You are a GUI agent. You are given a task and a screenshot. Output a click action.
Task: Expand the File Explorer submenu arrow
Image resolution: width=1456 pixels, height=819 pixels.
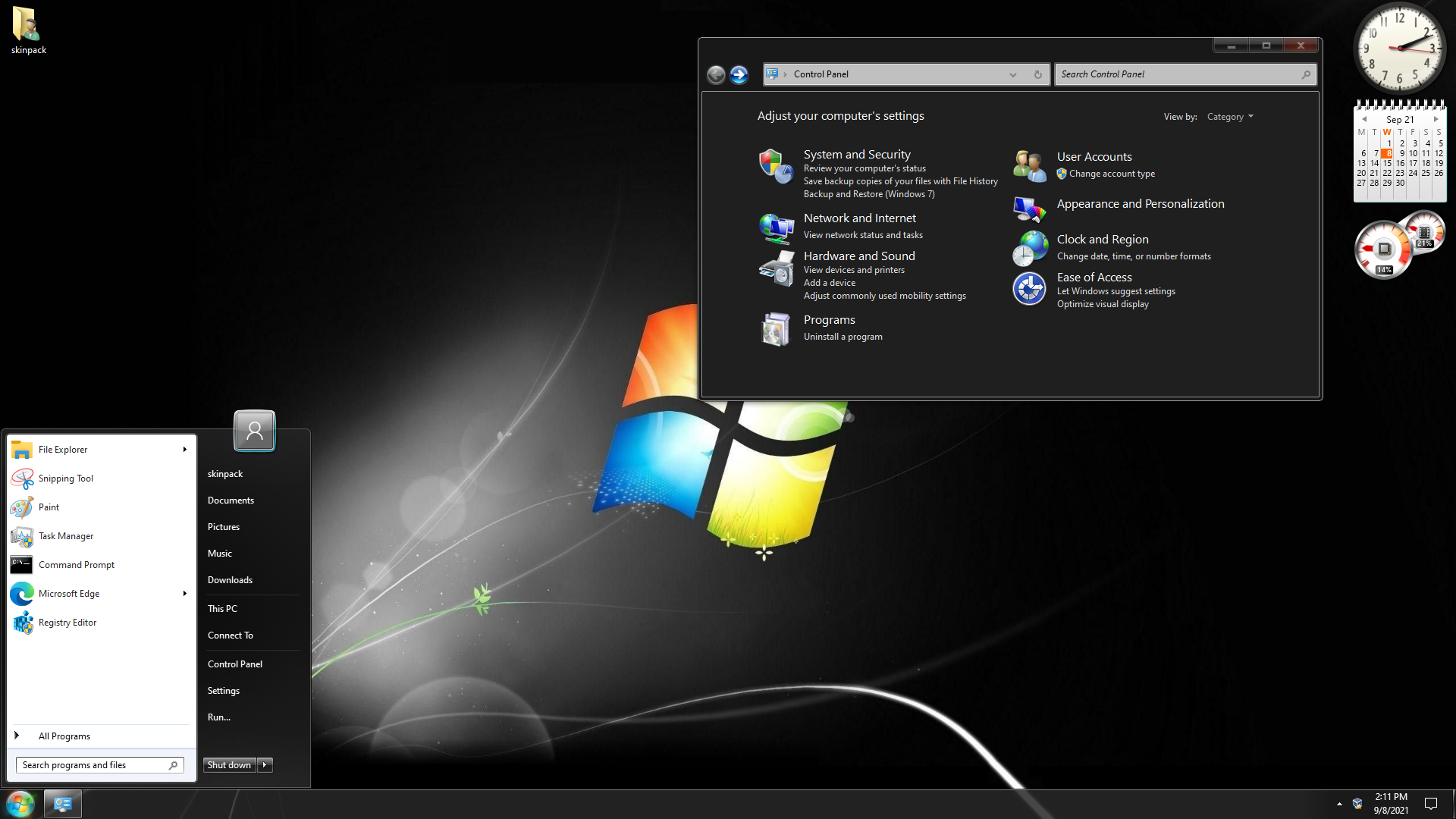(x=184, y=450)
